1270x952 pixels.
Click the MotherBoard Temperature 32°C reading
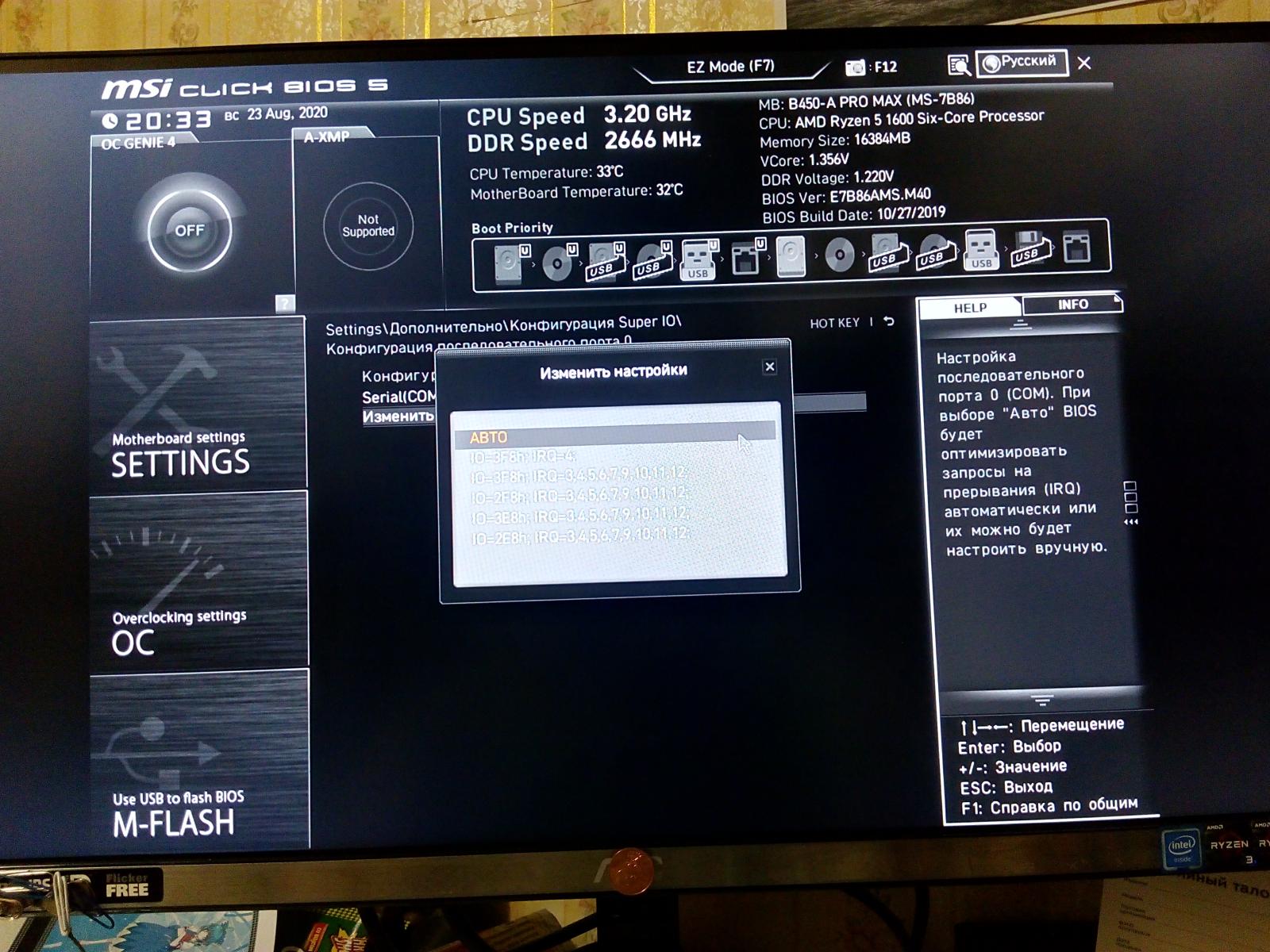coord(576,192)
